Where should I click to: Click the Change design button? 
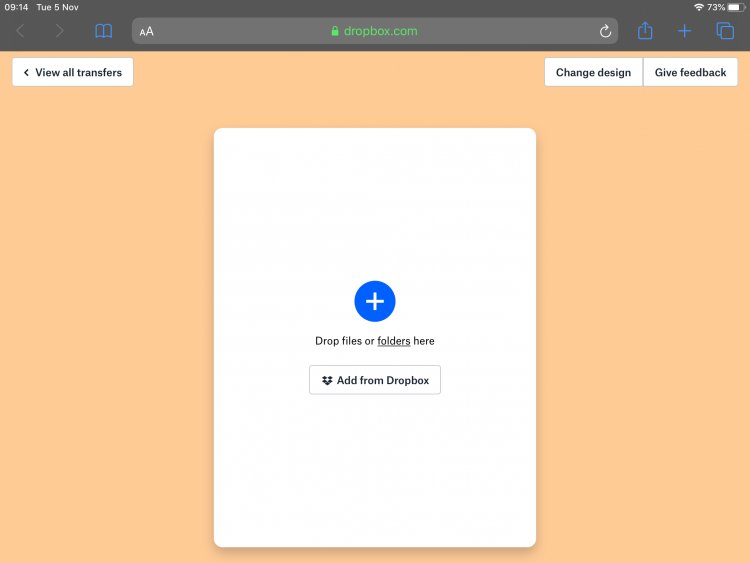pos(593,72)
